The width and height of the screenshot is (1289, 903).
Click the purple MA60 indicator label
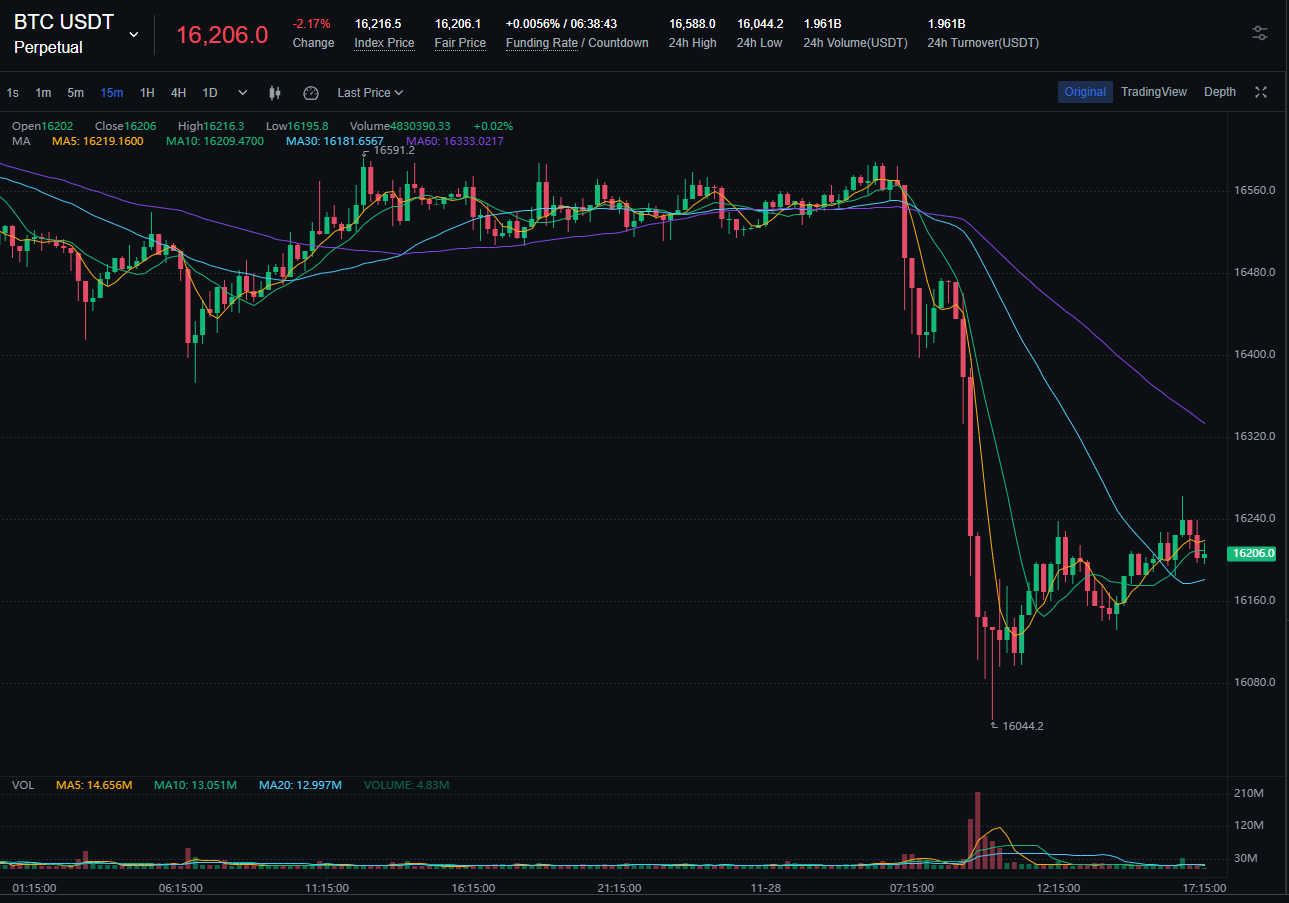[454, 141]
